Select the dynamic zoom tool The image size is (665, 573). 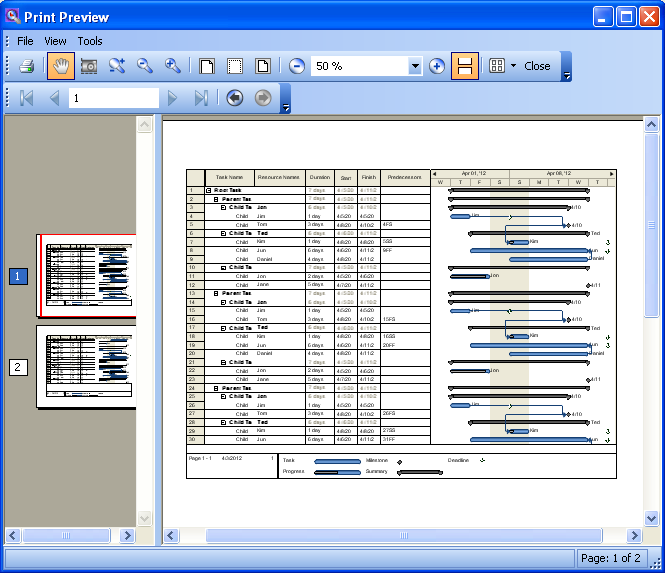click(x=117, y=66)
